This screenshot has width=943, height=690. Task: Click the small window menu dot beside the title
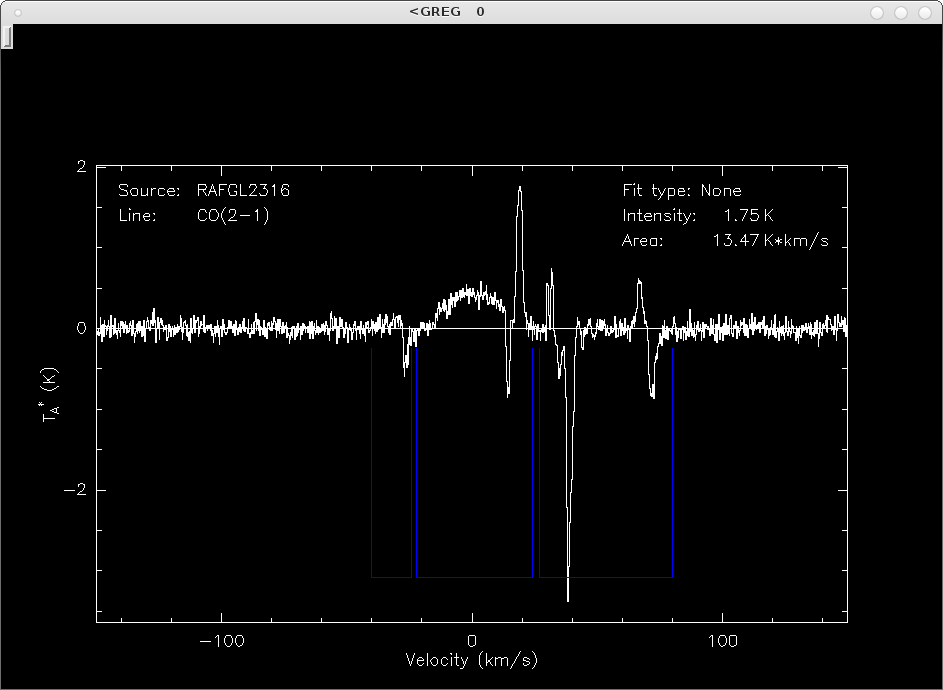click(x=17, y=13)
